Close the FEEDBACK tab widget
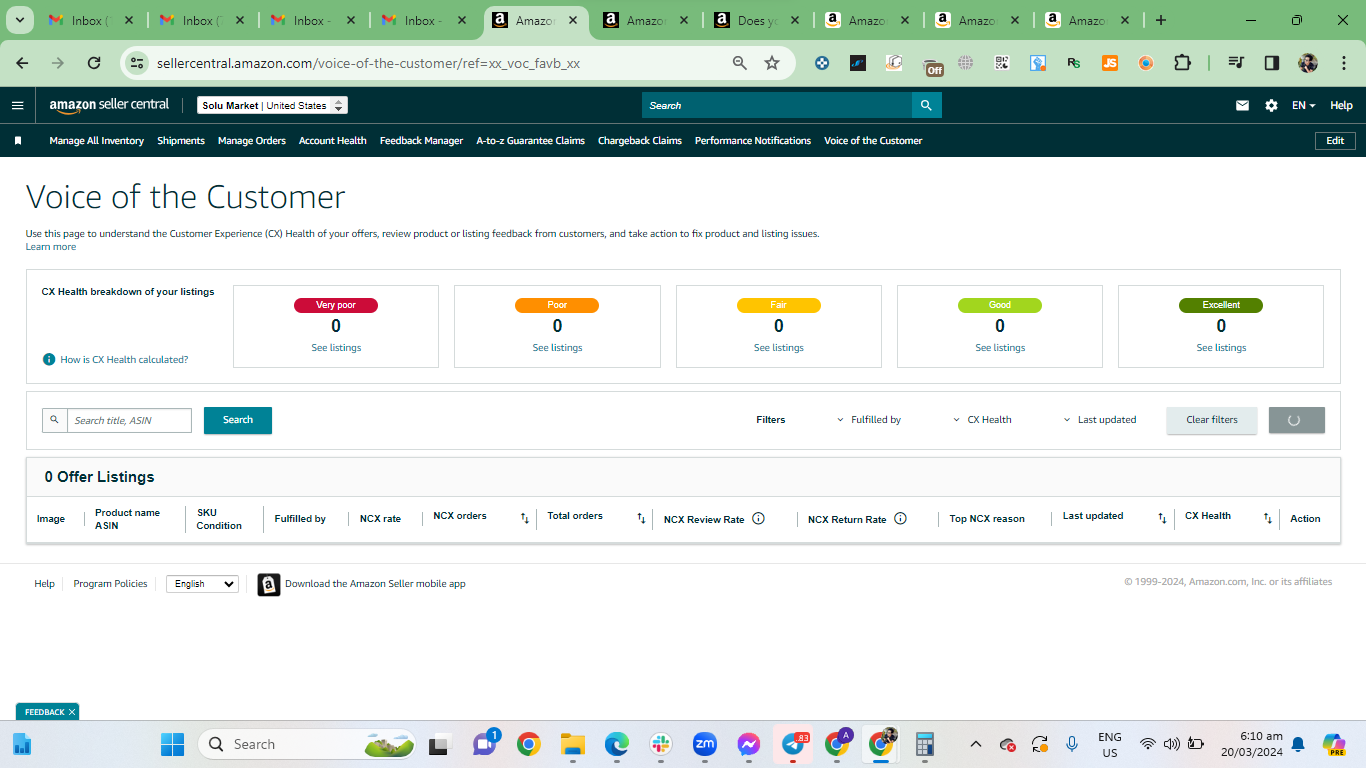Screen dimensions: 1366x768 [x=72, y=712]
